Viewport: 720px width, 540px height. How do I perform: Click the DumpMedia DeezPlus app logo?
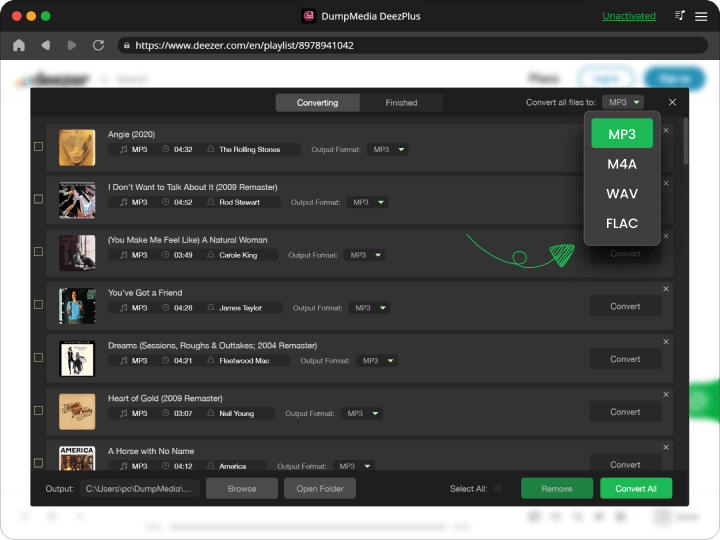coord(309,16)
